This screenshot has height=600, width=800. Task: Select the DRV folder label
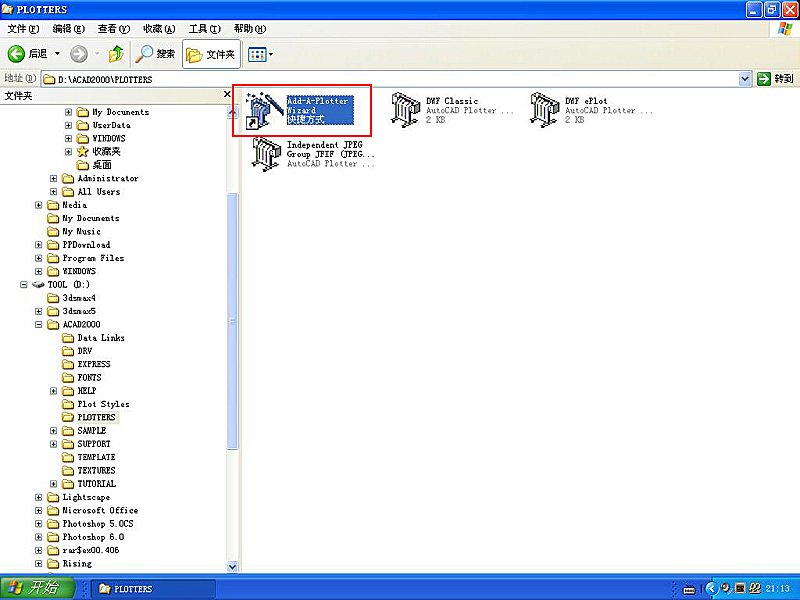(x=85, y=351)
